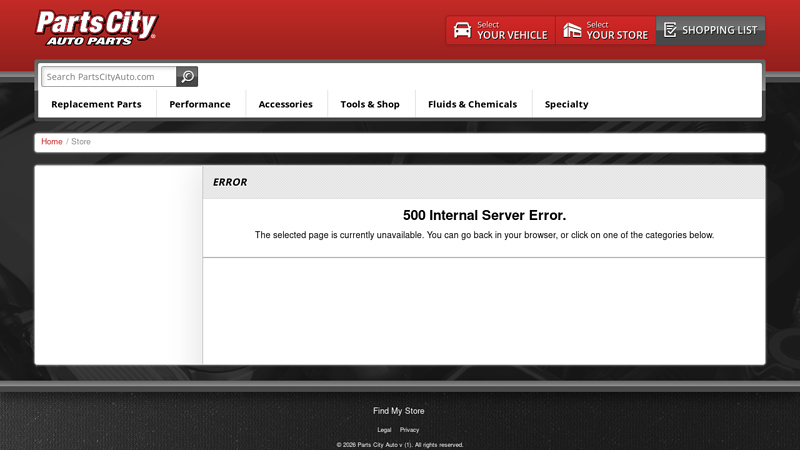Open the Legal footer link
The image size is (800, 450).
384,430
